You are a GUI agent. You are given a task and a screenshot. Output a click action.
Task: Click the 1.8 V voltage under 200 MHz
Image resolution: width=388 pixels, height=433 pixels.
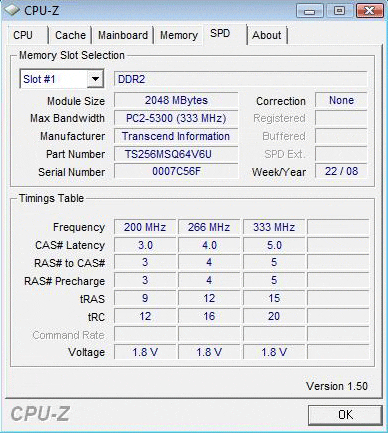coord(145,352)
